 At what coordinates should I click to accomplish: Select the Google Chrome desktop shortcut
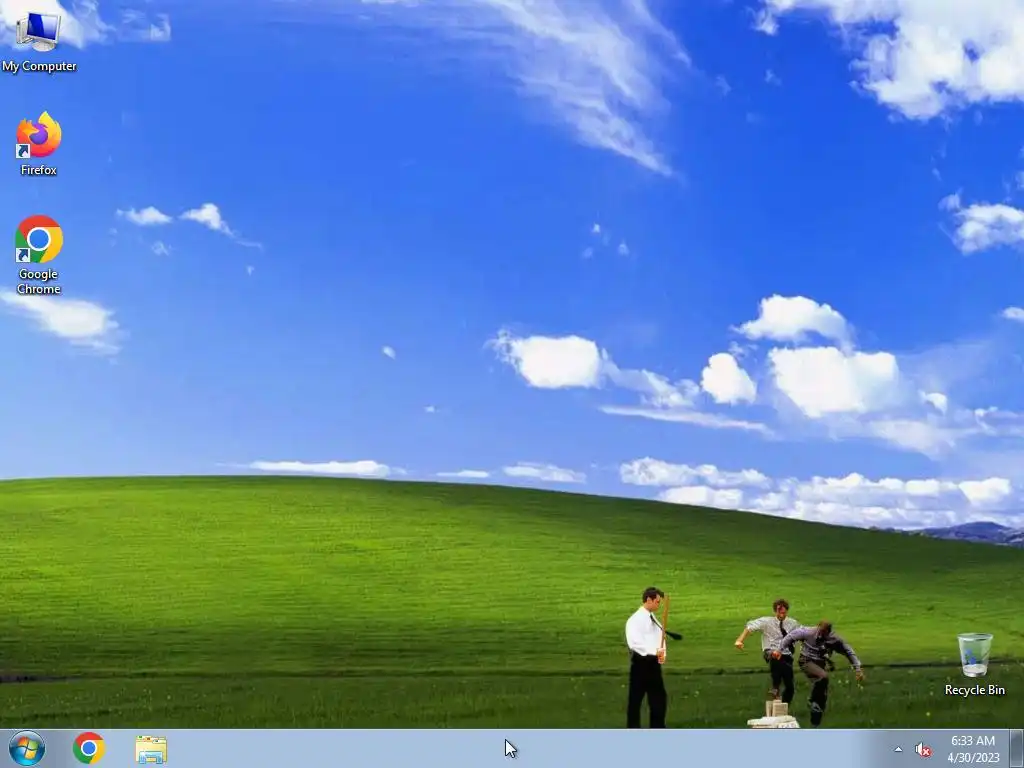tap(39, 254)
